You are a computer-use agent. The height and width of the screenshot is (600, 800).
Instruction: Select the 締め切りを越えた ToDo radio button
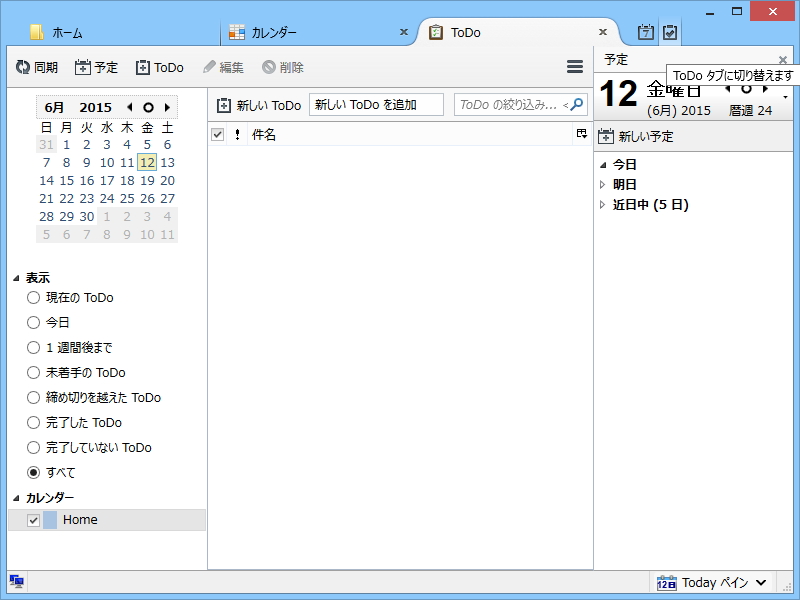point(33,397)
